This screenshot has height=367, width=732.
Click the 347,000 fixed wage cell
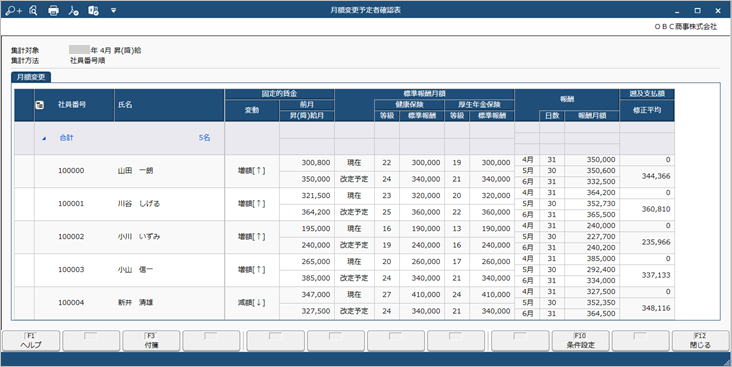point(316,295)
